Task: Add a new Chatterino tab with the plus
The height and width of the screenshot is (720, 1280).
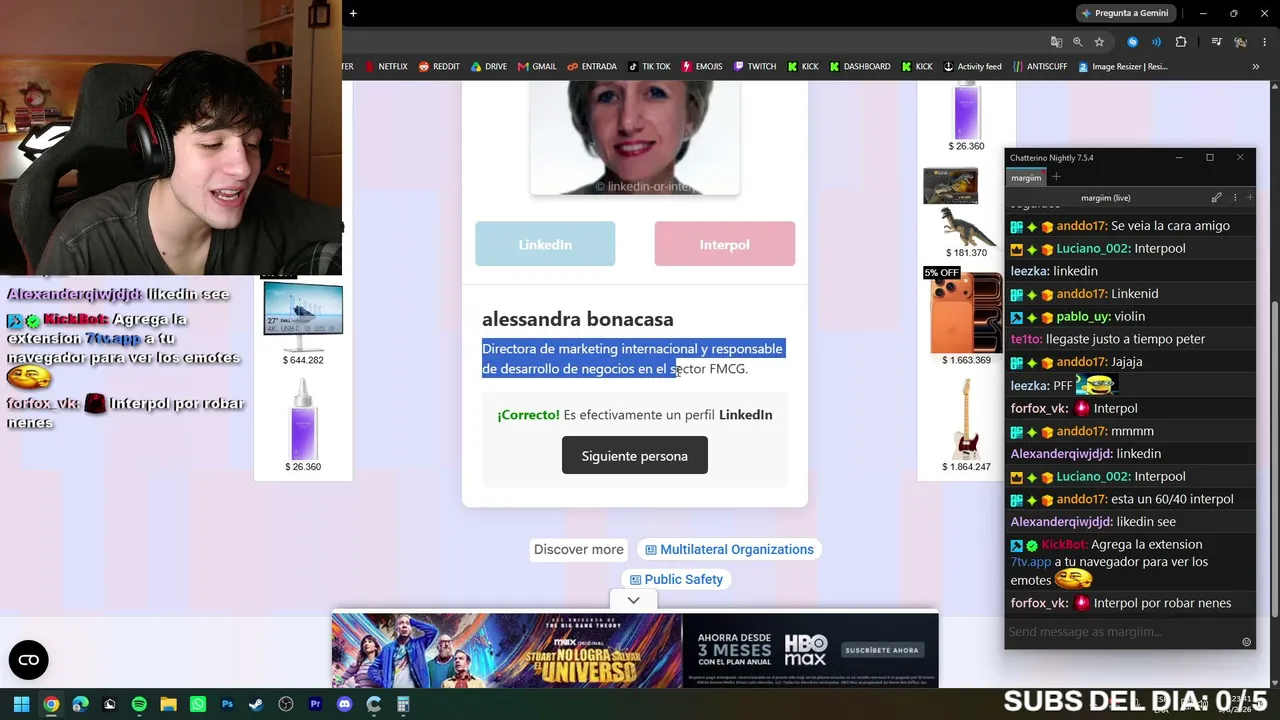Action: 1056,177
